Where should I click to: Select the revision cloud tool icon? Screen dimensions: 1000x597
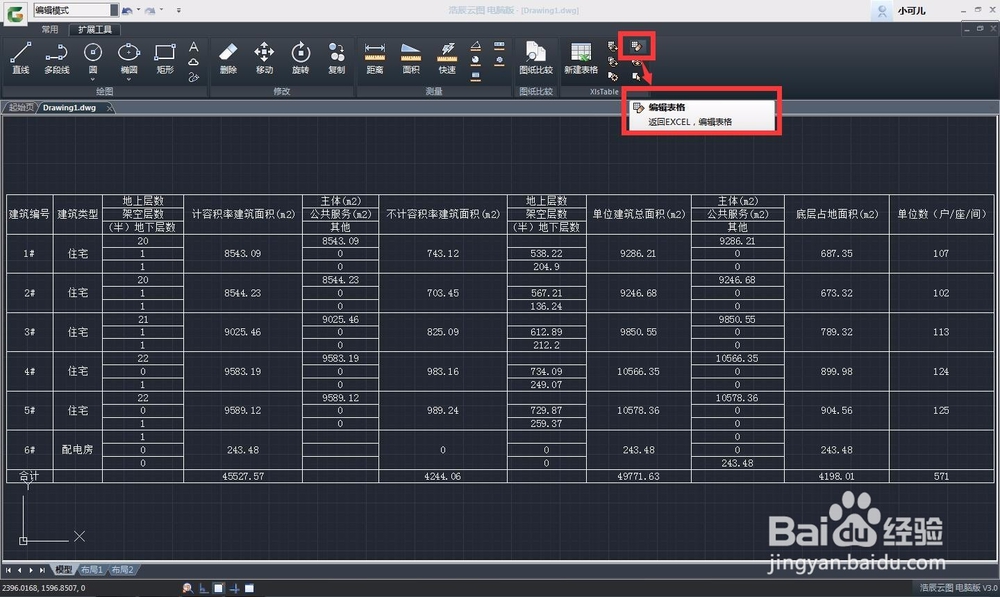(x=193, y=62)
